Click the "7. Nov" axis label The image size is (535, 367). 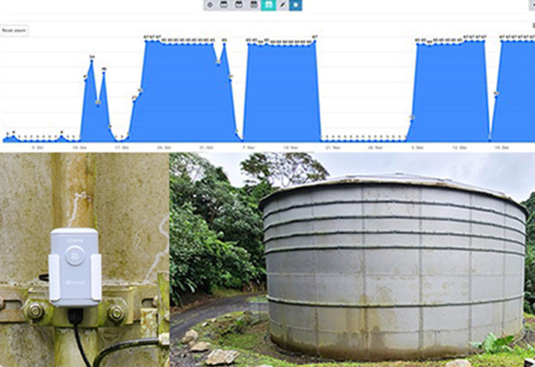pos(248,148)
